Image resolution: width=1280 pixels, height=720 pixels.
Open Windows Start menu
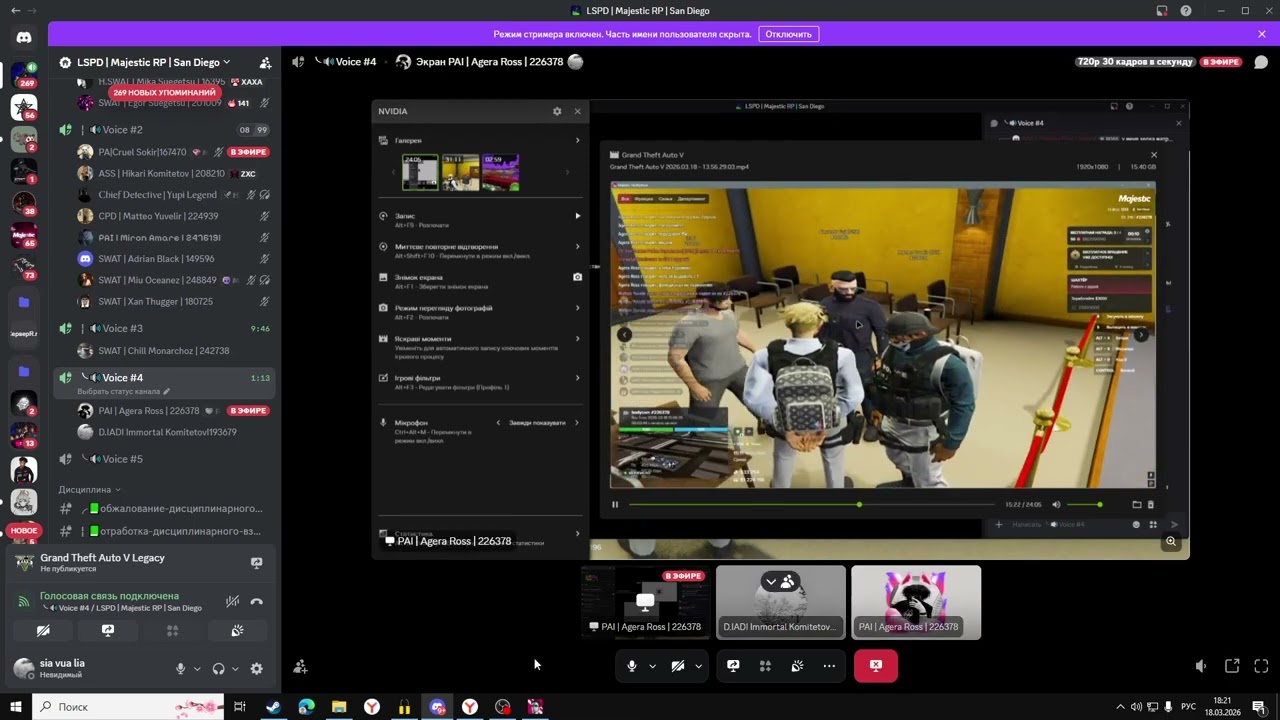click(x=16, y=707)
